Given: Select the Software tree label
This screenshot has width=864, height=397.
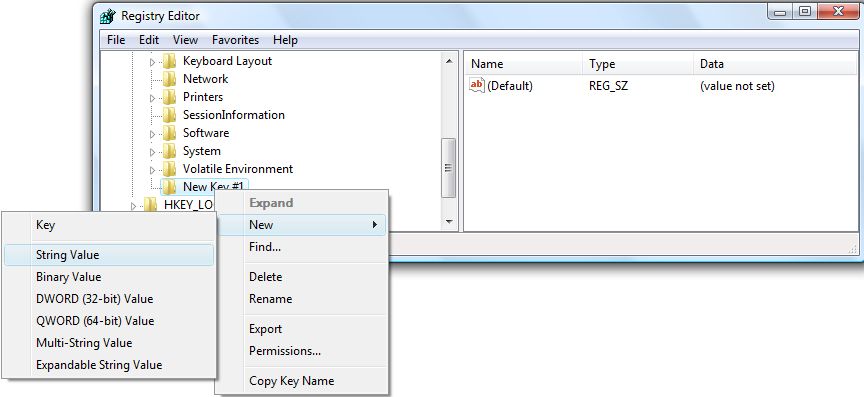Looking at the screenshot, I should [x=206, y=133].
